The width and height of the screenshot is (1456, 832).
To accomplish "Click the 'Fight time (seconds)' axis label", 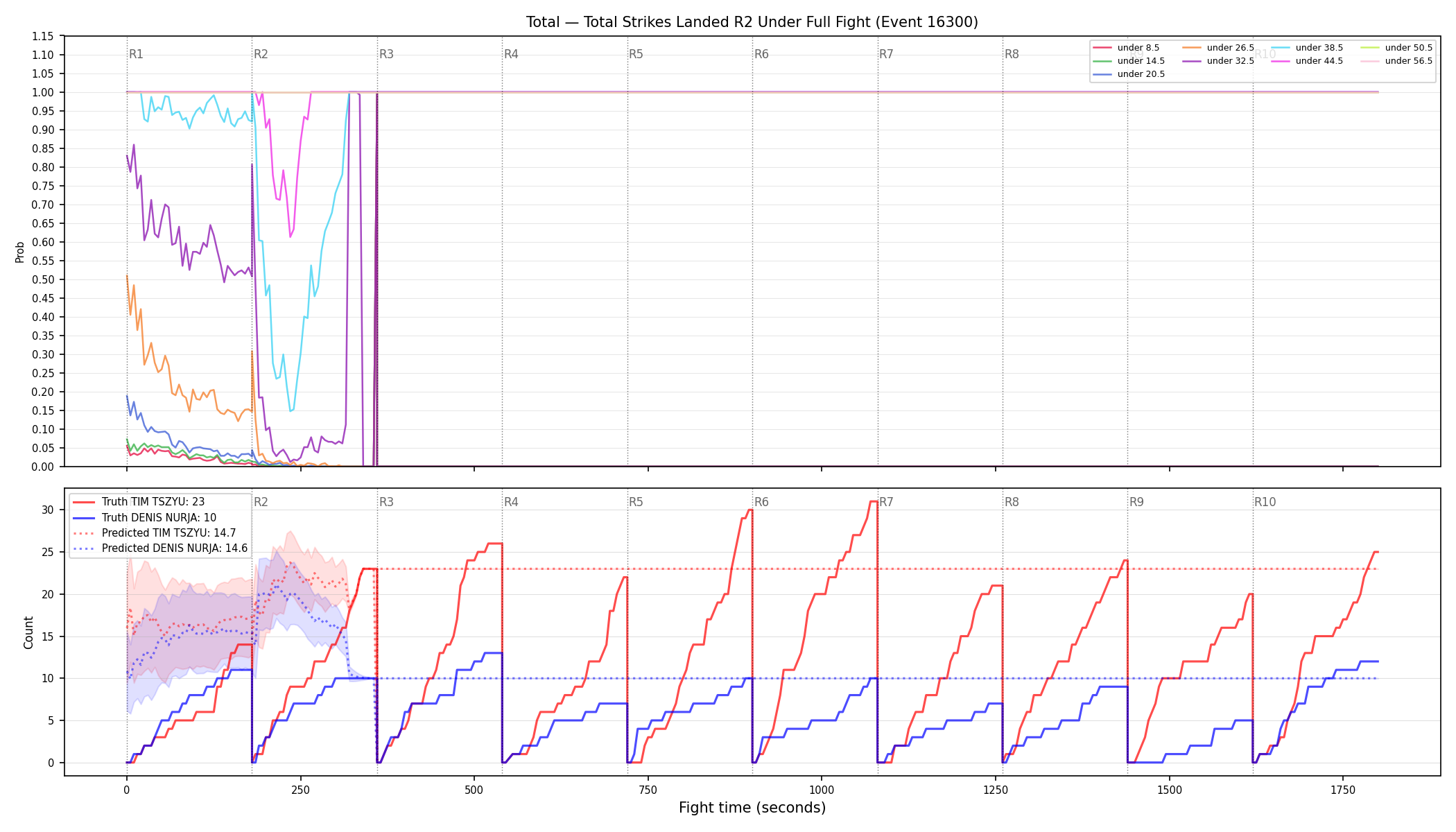I will tap(752, 808).
